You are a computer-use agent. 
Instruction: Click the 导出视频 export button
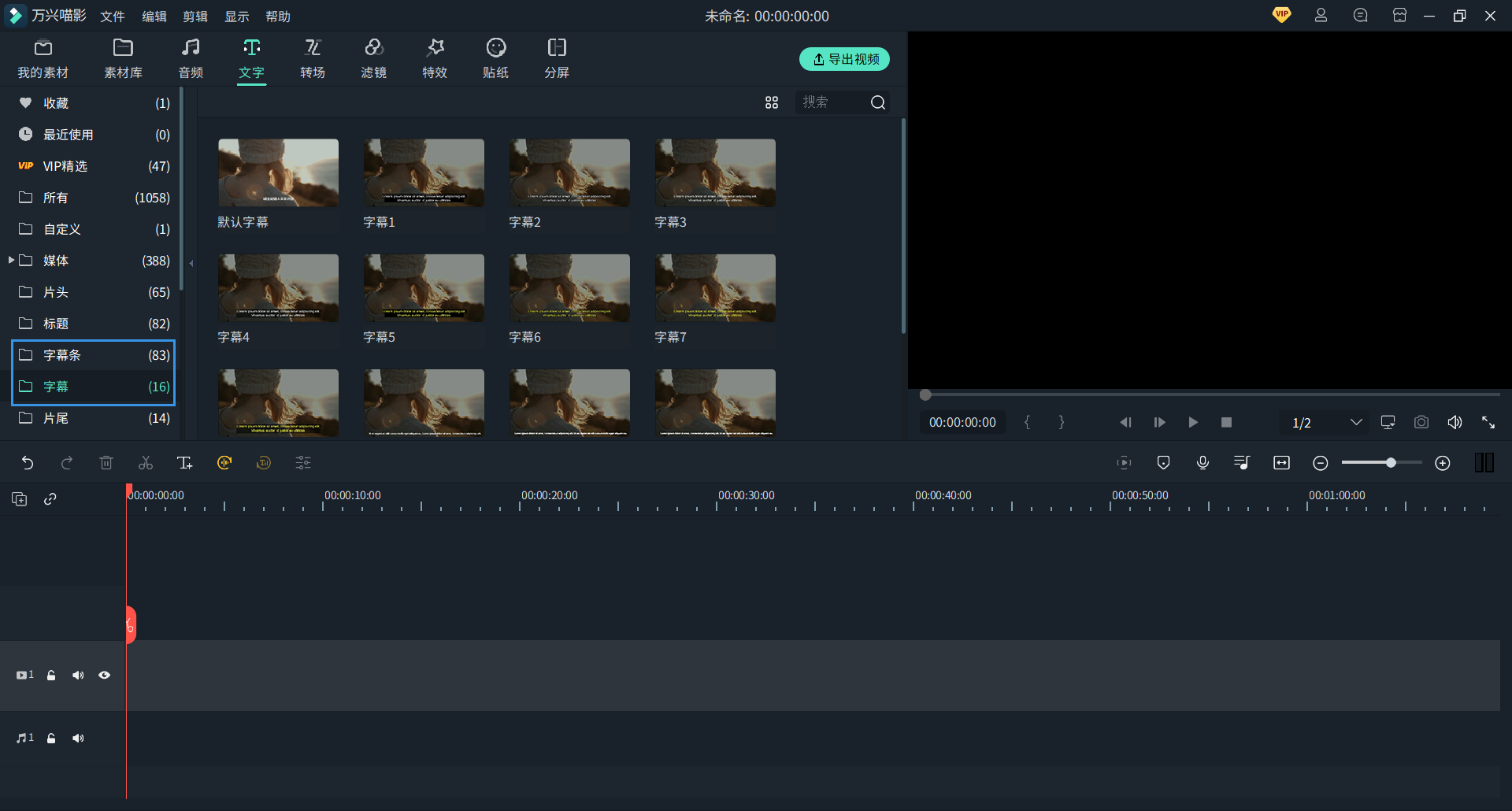(844, 59)
